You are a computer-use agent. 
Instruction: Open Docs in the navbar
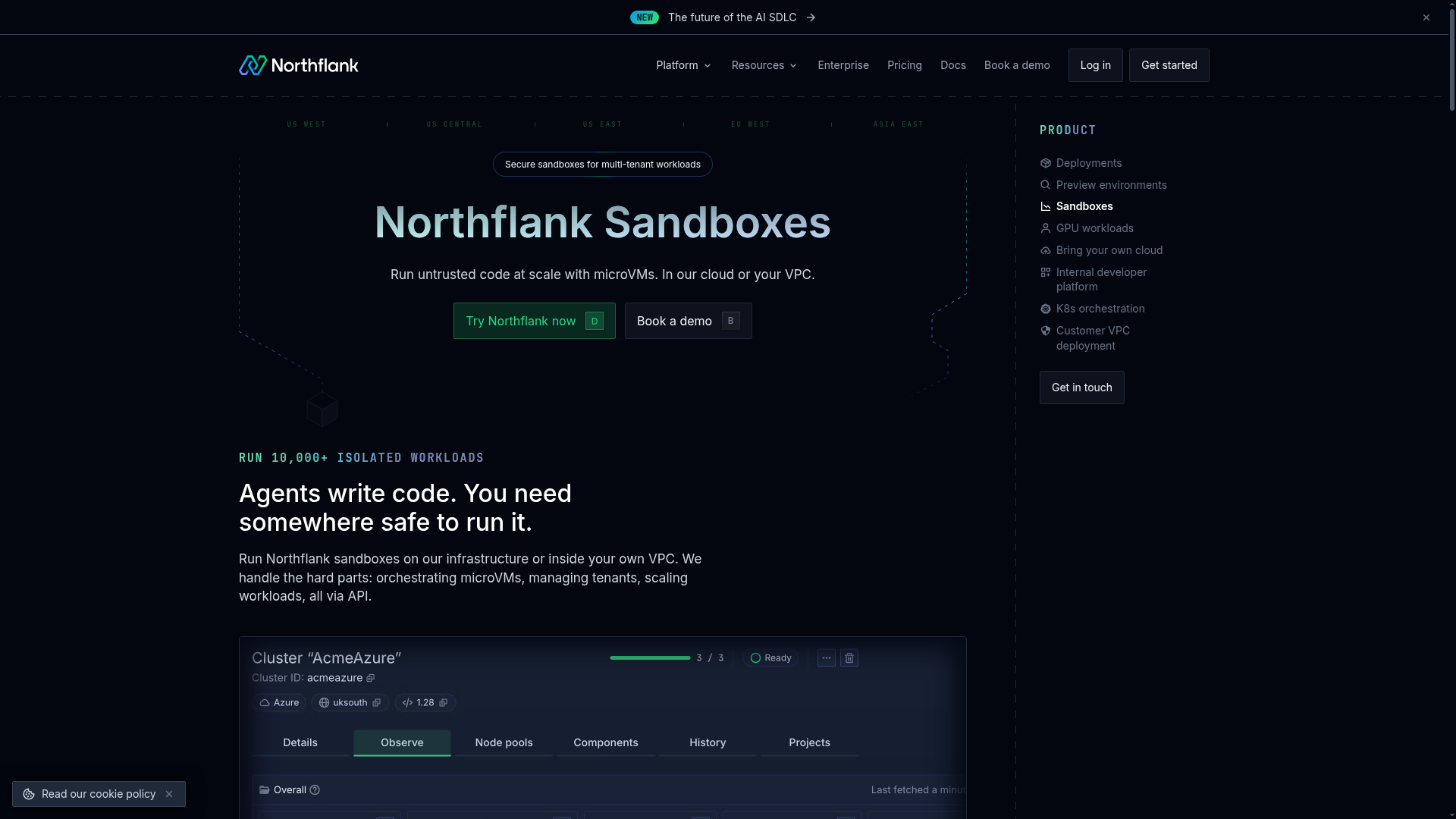[x=953, y=65]
